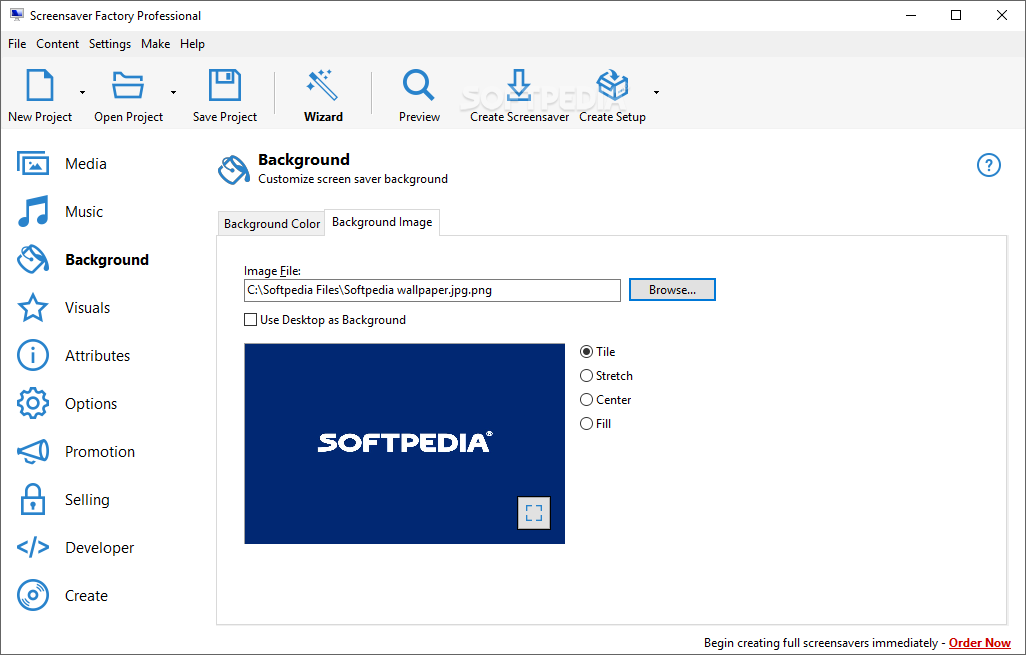Switch to the Background Color tab

click(272, 224)
